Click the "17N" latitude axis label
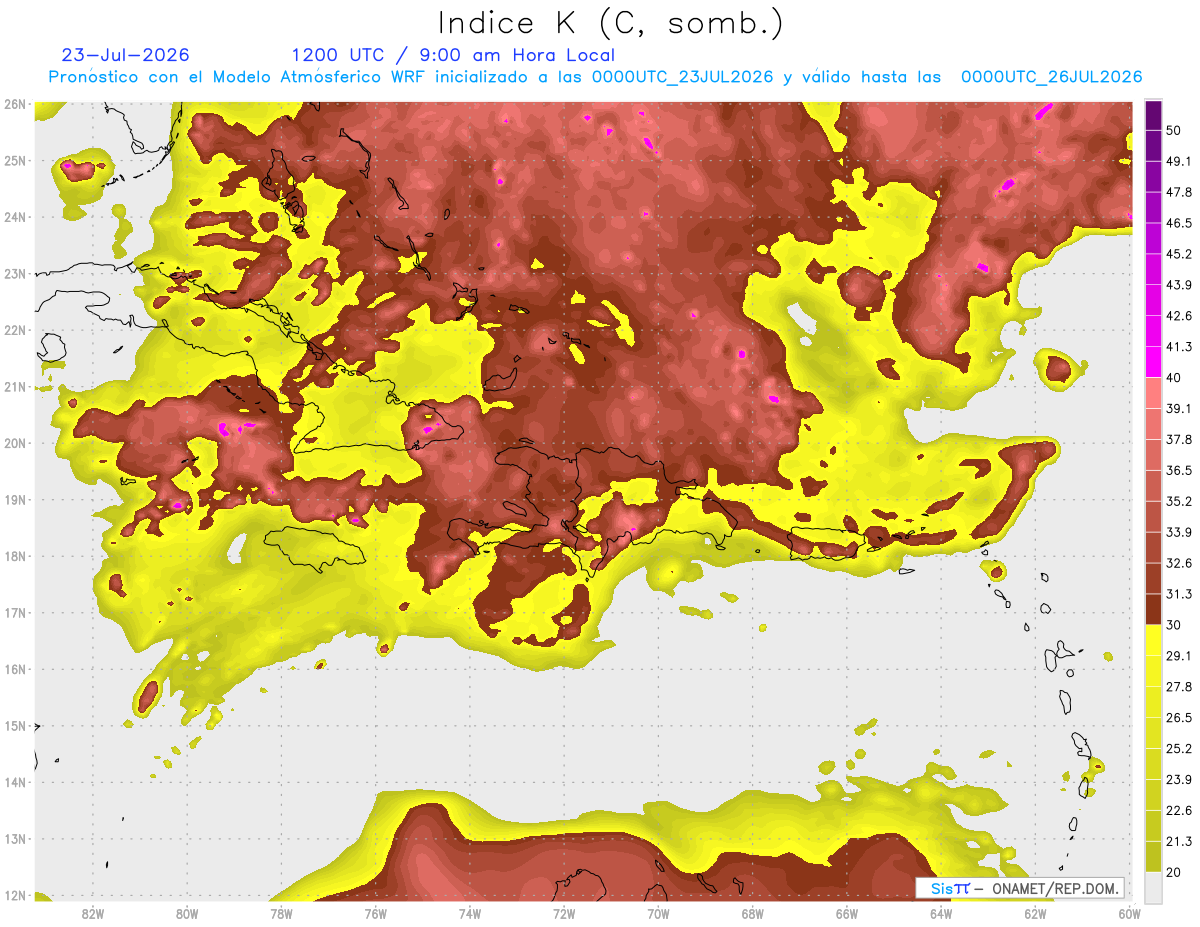This screenshot has width=1200, height=927. tap(15, 613)
